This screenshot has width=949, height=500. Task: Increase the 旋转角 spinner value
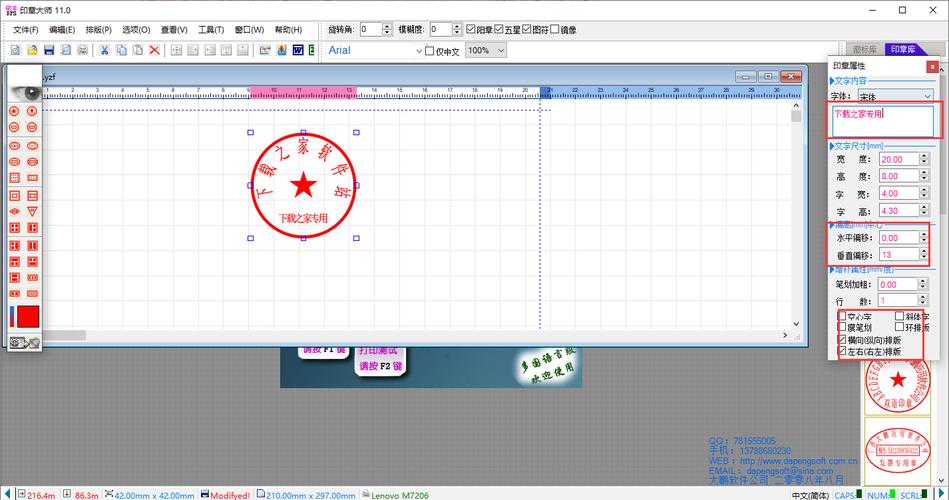(387, 26)
